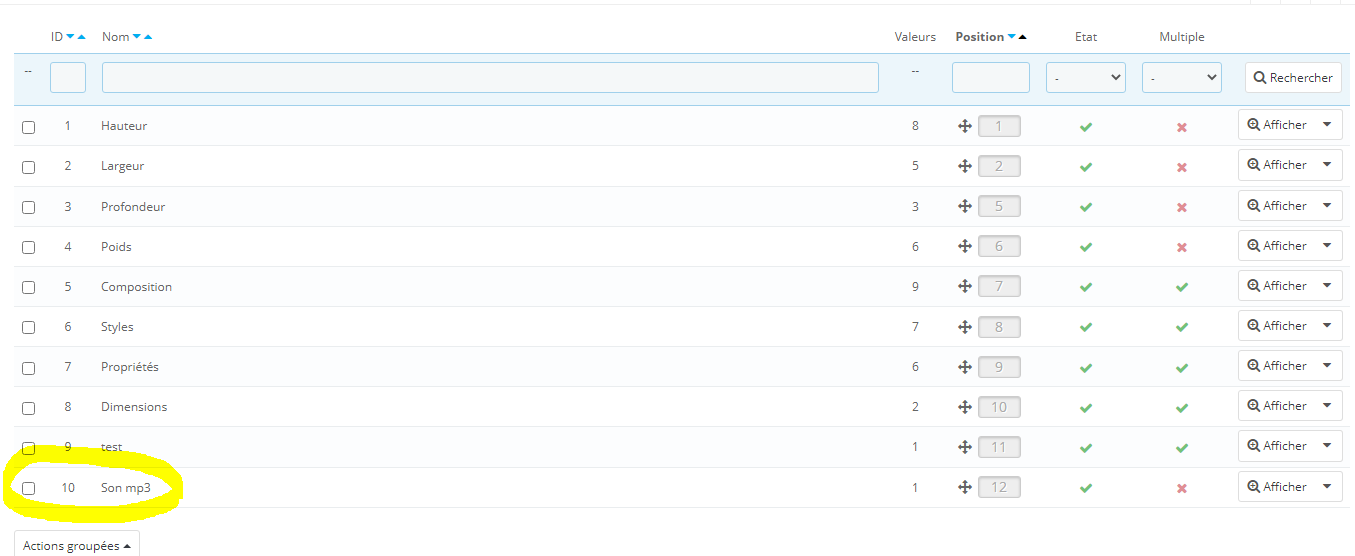Toggle the red Multiple cross for Poids
The height and width of the screenshot is (556, 1355).
(x=1182, y=247)
